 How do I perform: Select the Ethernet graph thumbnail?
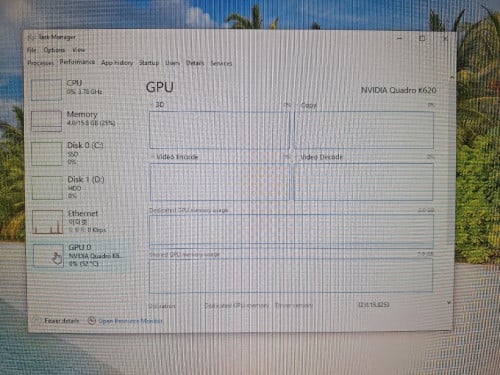[x=48, y=222]
